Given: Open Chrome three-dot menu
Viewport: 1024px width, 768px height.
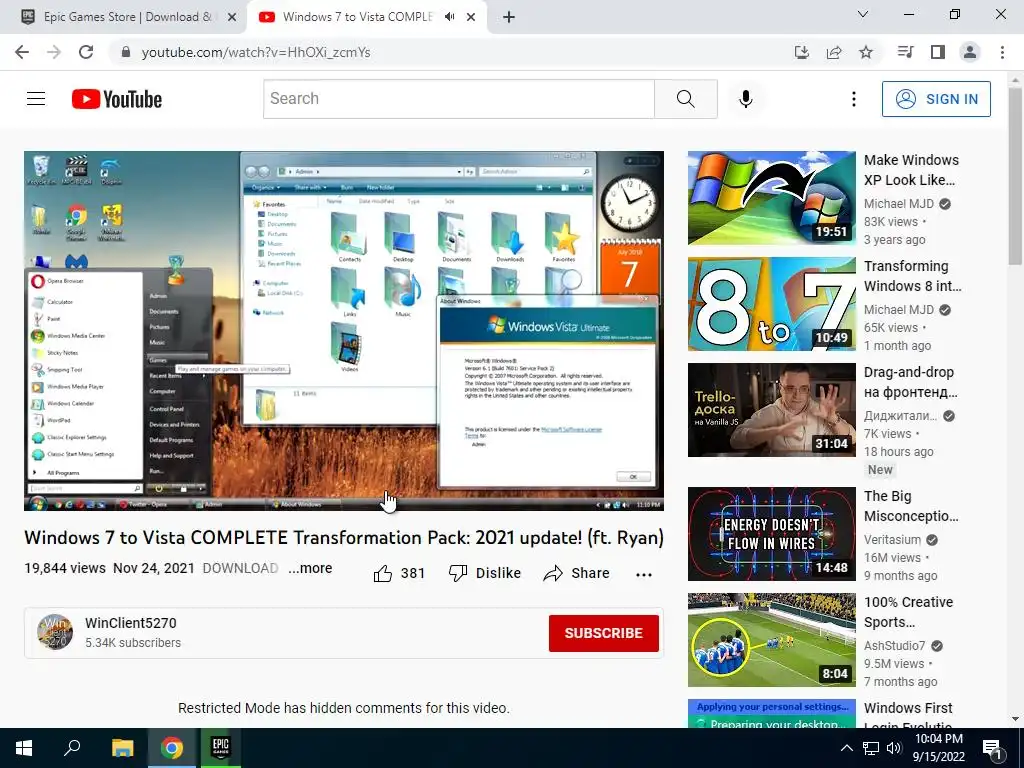Looking at the screenshot, I should tap(1002, 52).
